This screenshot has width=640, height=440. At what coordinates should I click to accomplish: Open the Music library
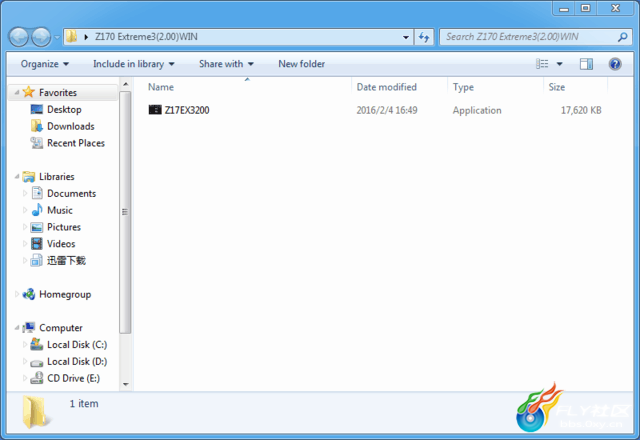pyautogui.click(x=60, y=210)
